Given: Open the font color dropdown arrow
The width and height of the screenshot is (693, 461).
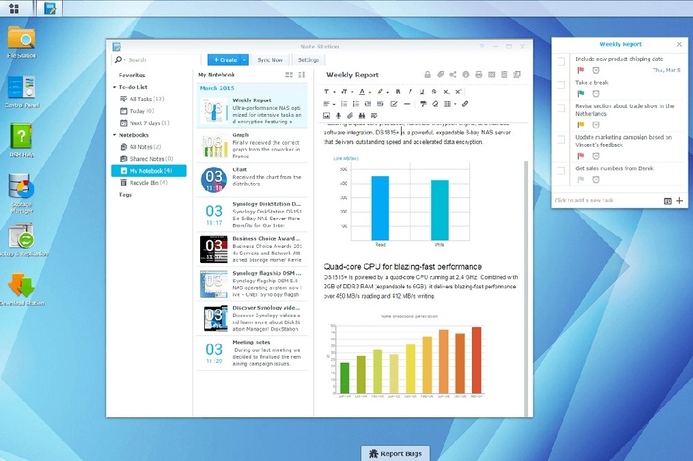Looking at the screenshot, I should 369,92.
